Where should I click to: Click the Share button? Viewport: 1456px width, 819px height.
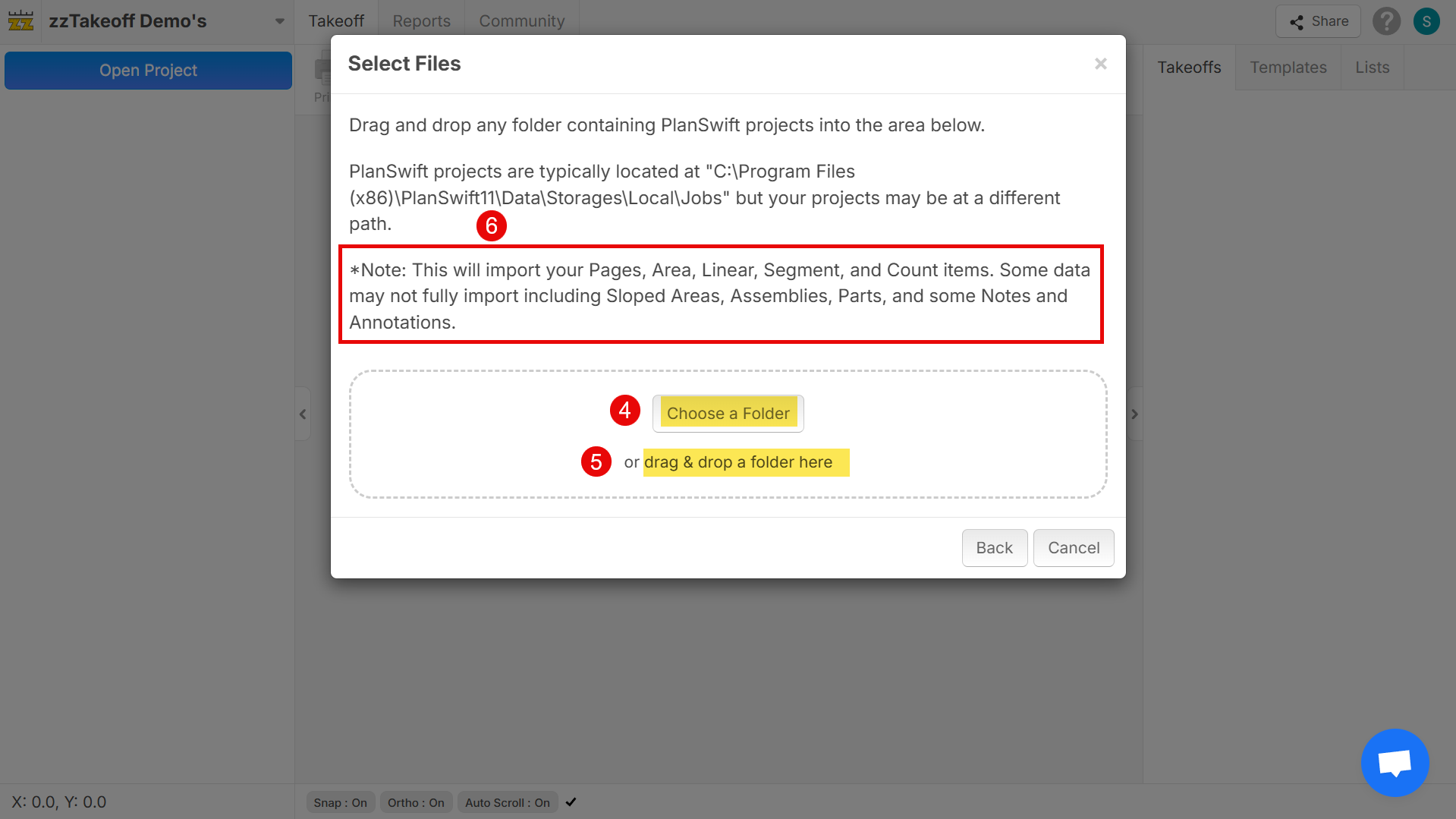click(x=1319, y=21)
